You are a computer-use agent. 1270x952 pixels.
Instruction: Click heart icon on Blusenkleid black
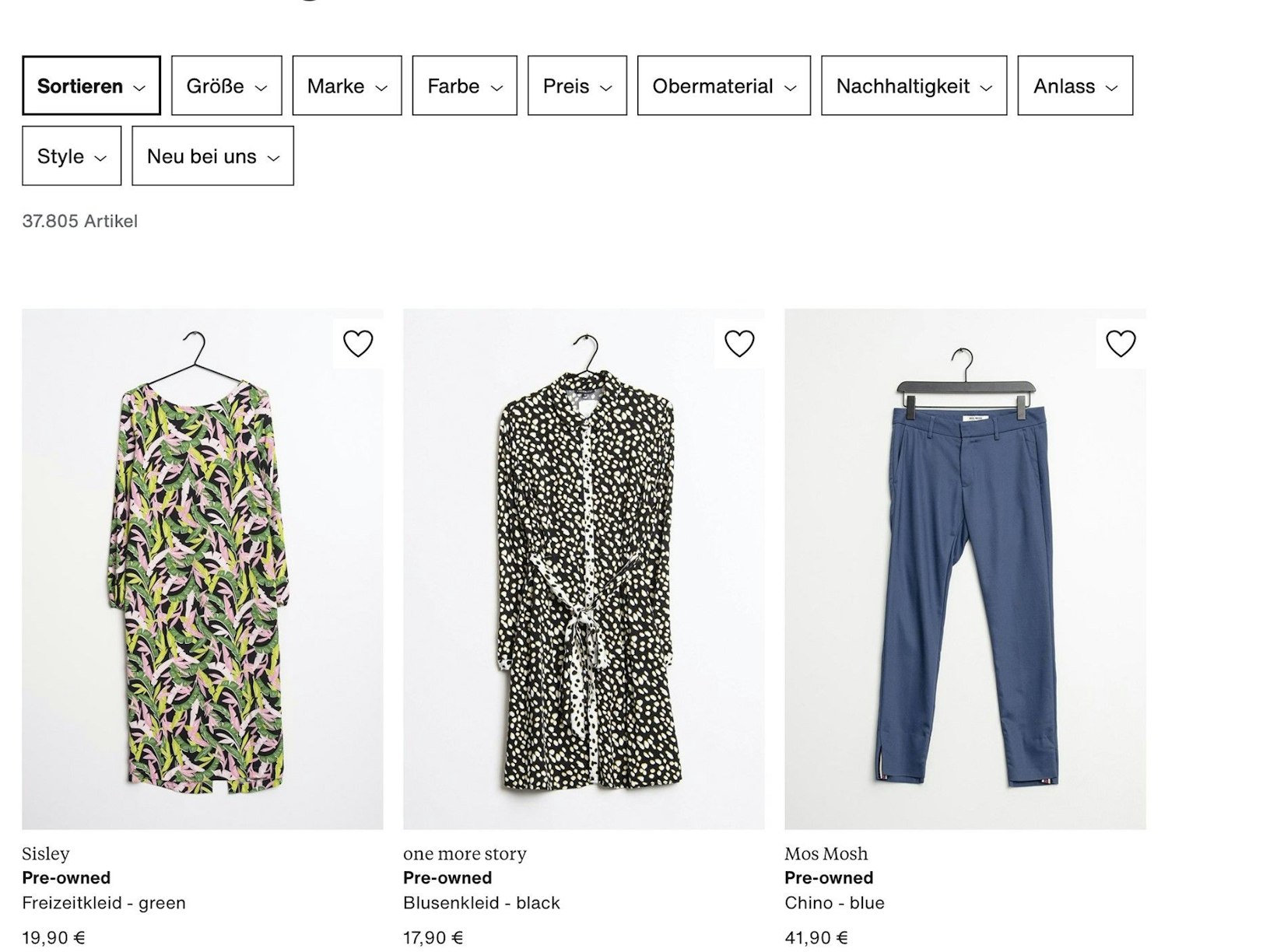click(739, 343)
